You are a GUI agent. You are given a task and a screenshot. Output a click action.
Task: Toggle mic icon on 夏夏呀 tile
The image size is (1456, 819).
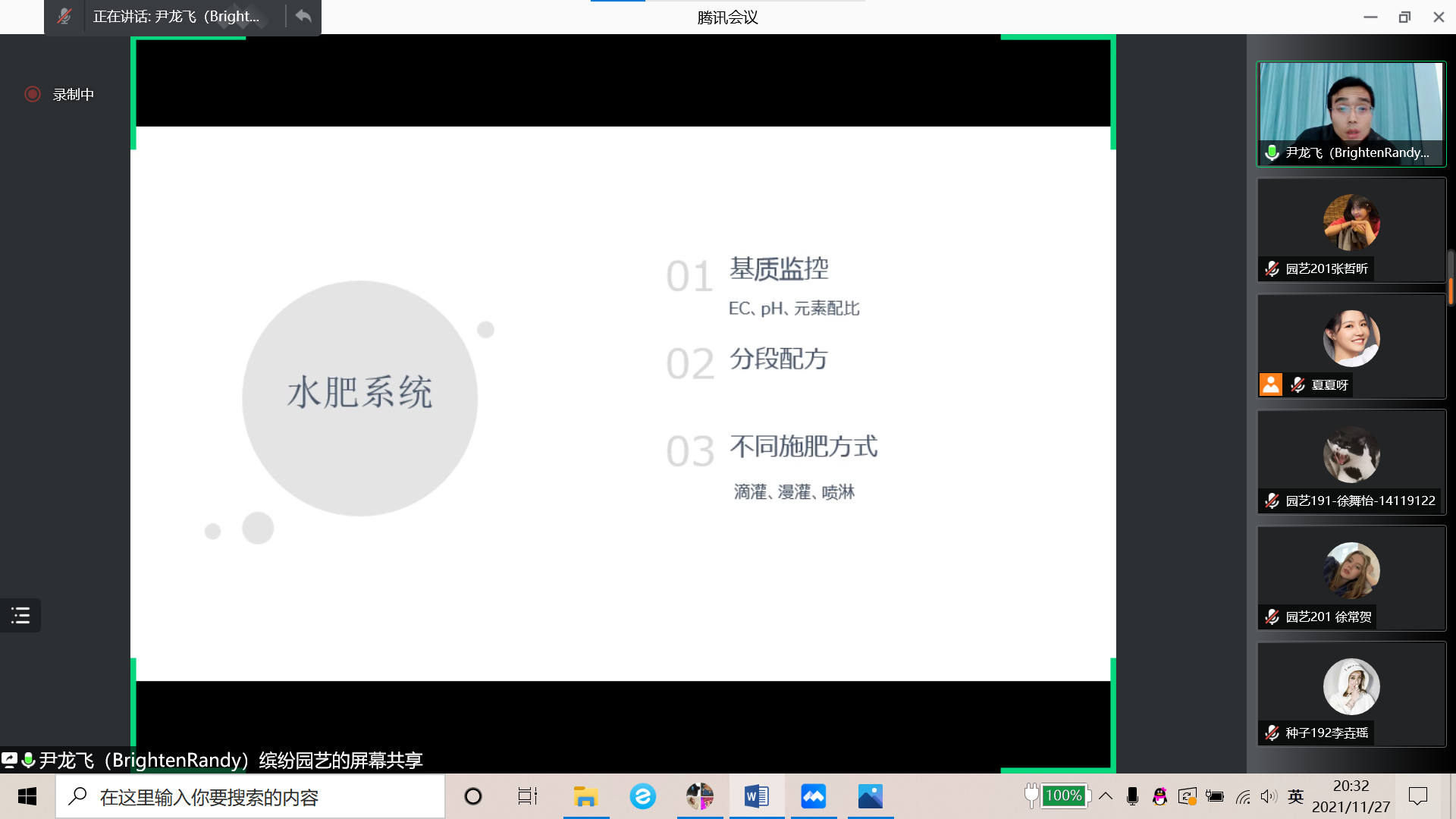click(1298, 384)
